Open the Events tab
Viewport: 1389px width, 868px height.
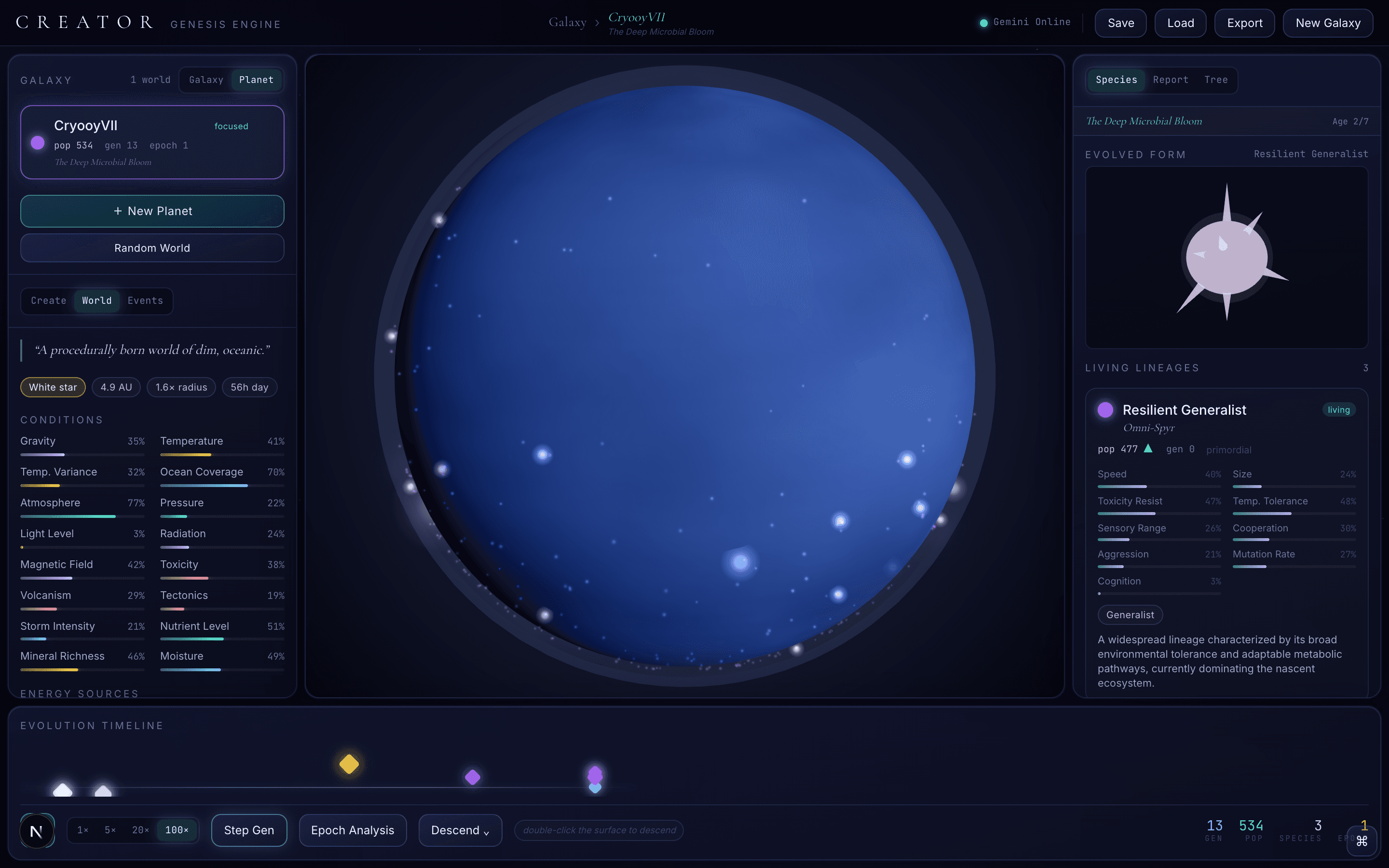coord(145,301)
